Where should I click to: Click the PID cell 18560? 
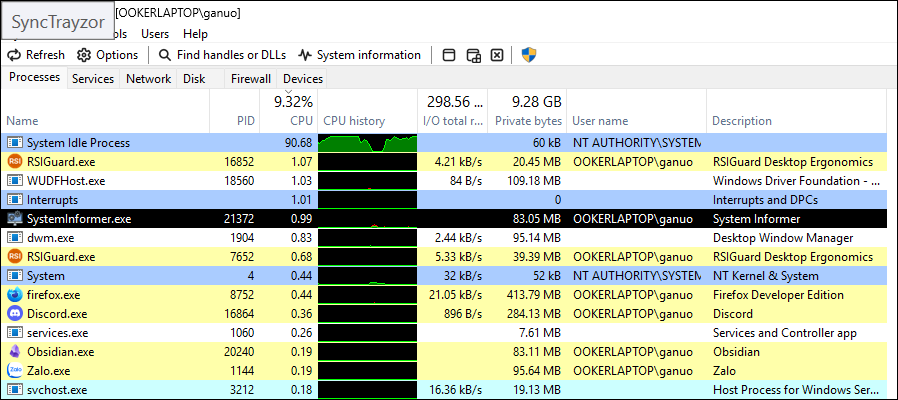click(240, 181)
